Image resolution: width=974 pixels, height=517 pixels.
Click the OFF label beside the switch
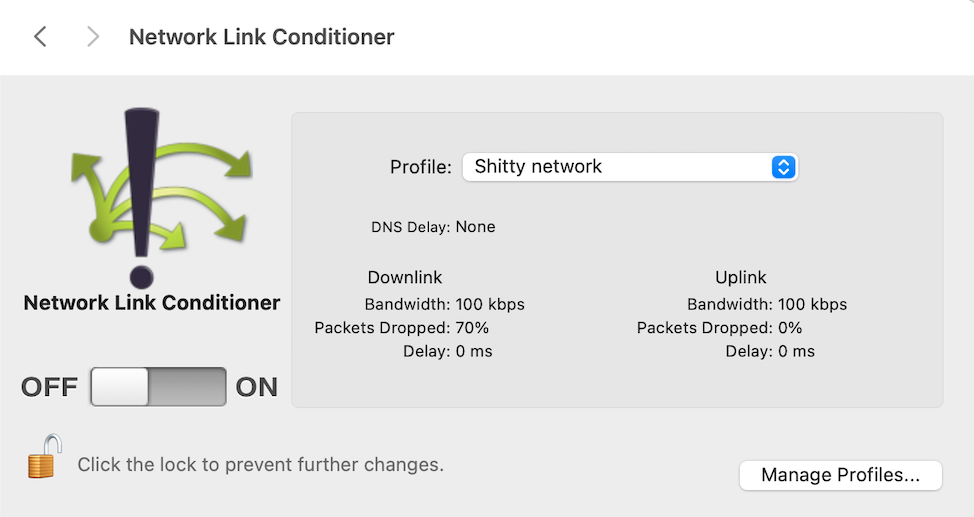49,387
